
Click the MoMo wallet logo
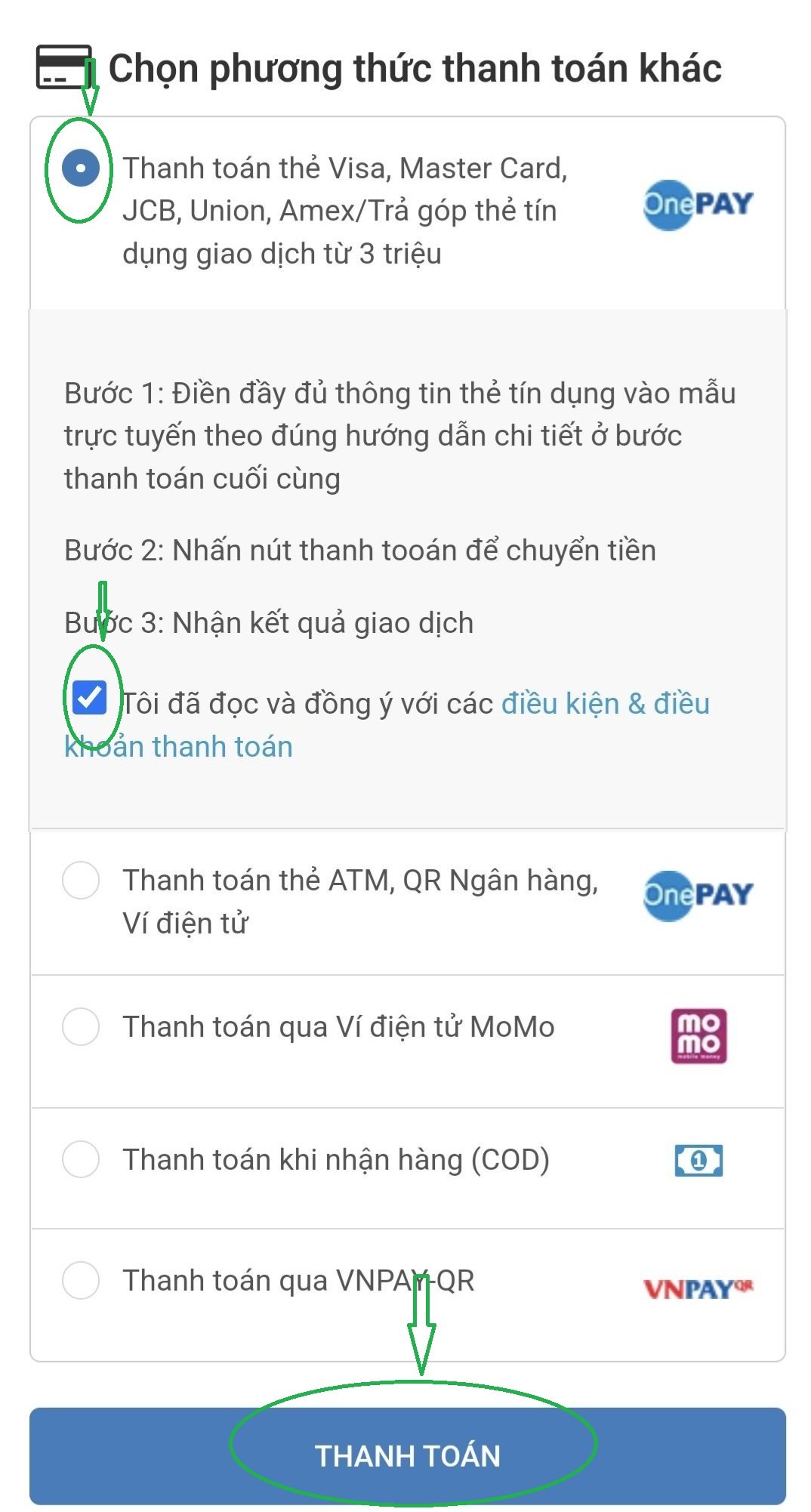click(x=698, y=1035)
